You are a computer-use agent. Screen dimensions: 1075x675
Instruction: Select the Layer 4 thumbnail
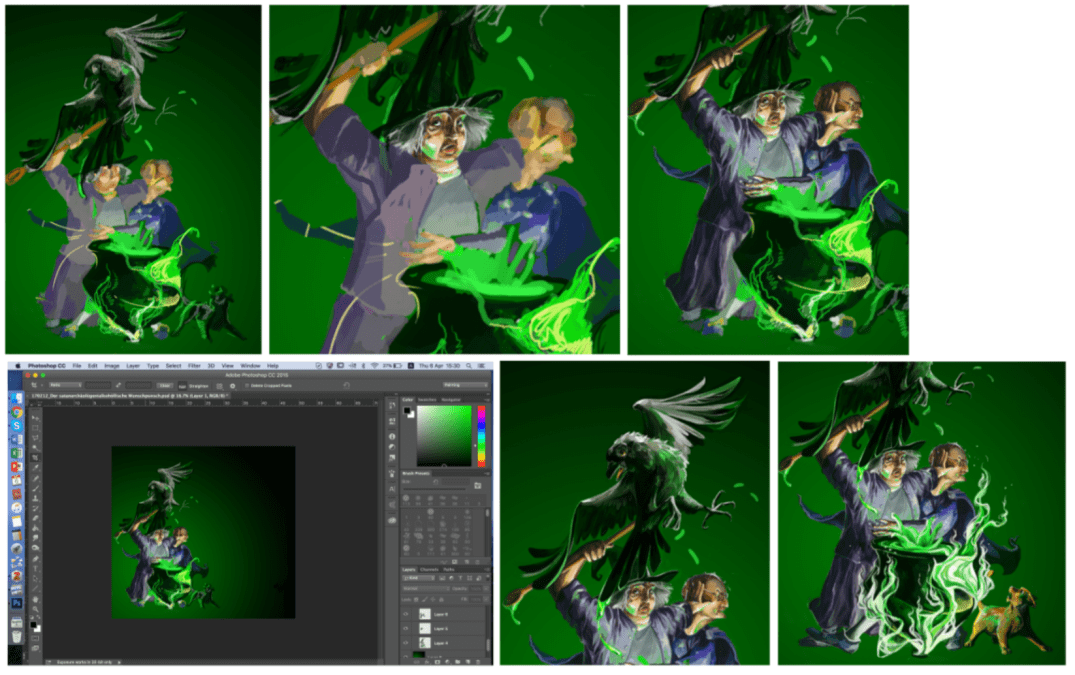424,642
